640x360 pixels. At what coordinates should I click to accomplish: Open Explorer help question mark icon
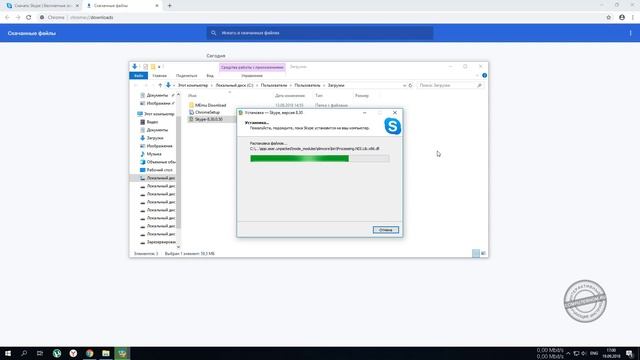(484, 76)
